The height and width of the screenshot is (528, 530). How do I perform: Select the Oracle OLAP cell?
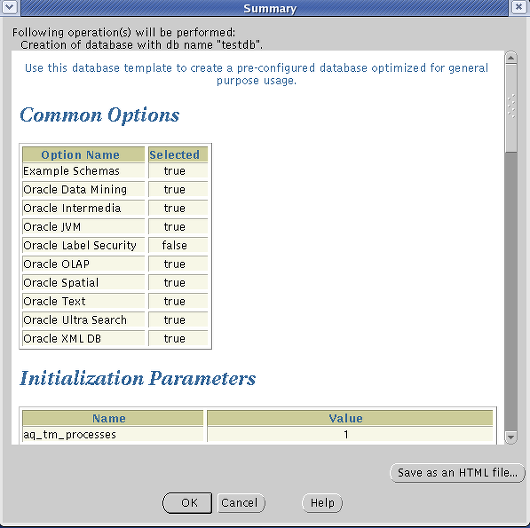(x=83, y=264)
